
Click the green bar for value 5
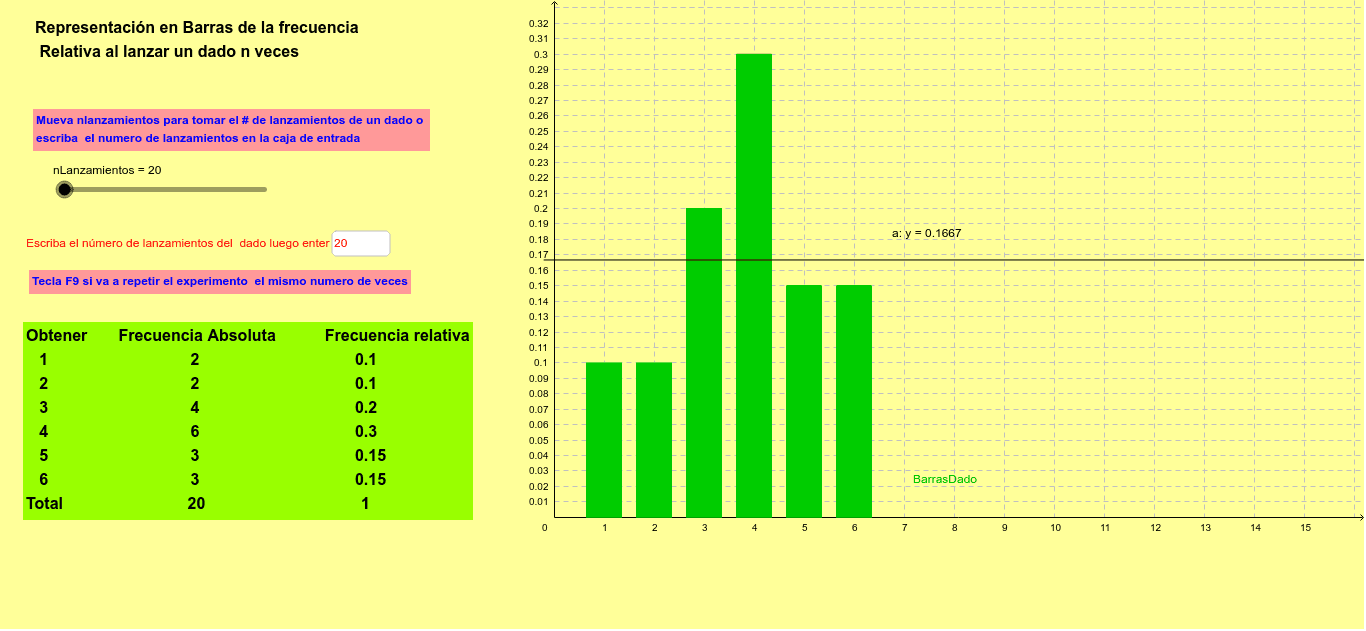click(x=804, y=401)
